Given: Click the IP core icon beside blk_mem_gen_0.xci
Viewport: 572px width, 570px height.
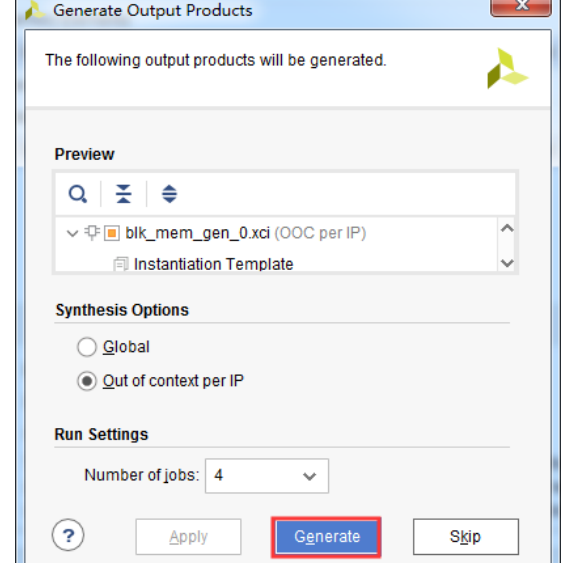Looking at the screenshot, I should [92, 233].
